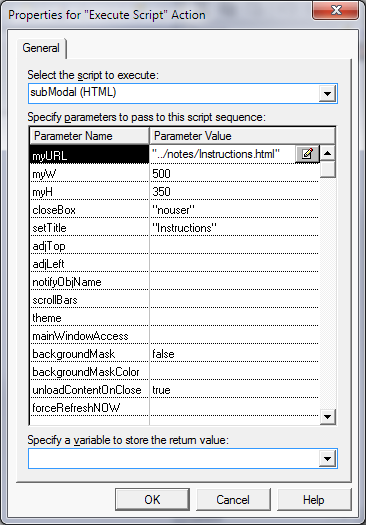Image resolution: width=366 pixels, height=525 pixels.
Task: Click the parameter list scrollbar thumb
Action: (x=327, y=169)
